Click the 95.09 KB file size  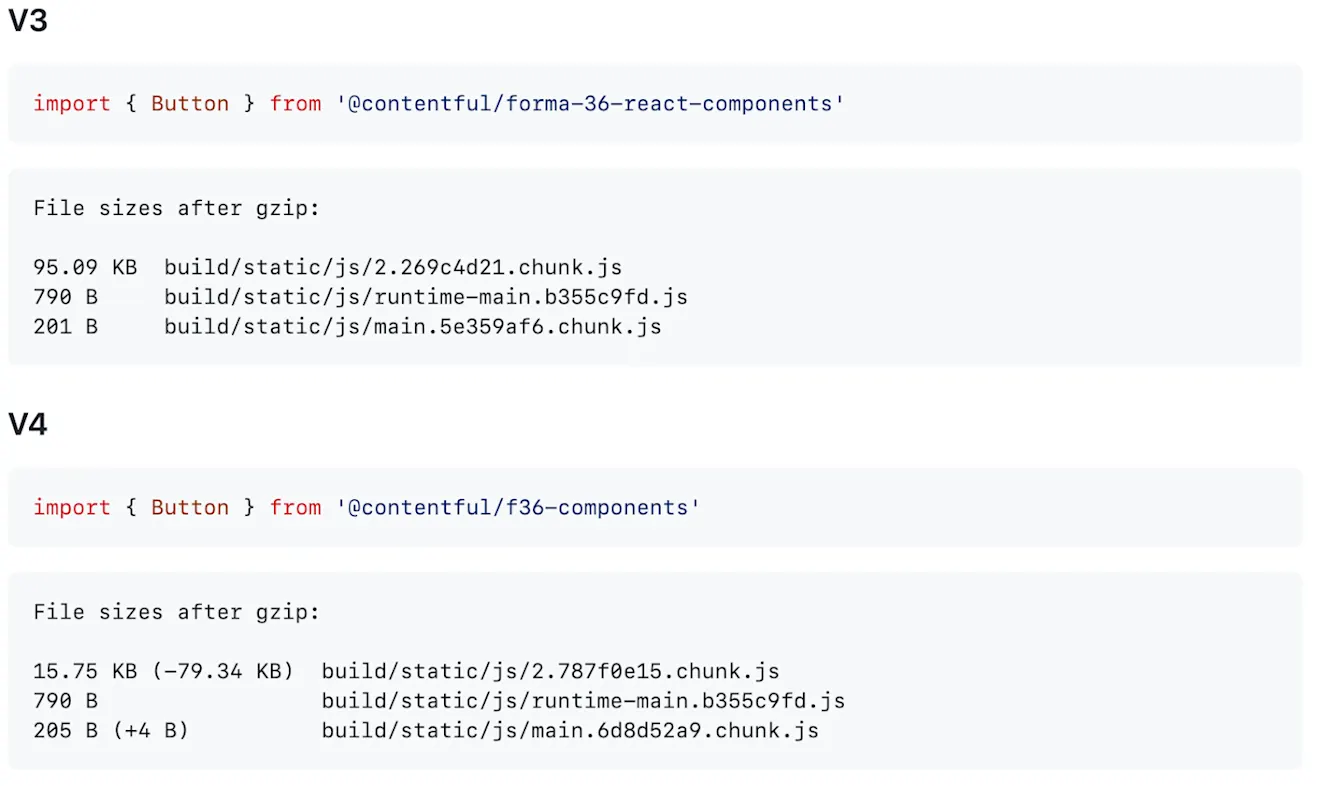[x=85, y=268]
